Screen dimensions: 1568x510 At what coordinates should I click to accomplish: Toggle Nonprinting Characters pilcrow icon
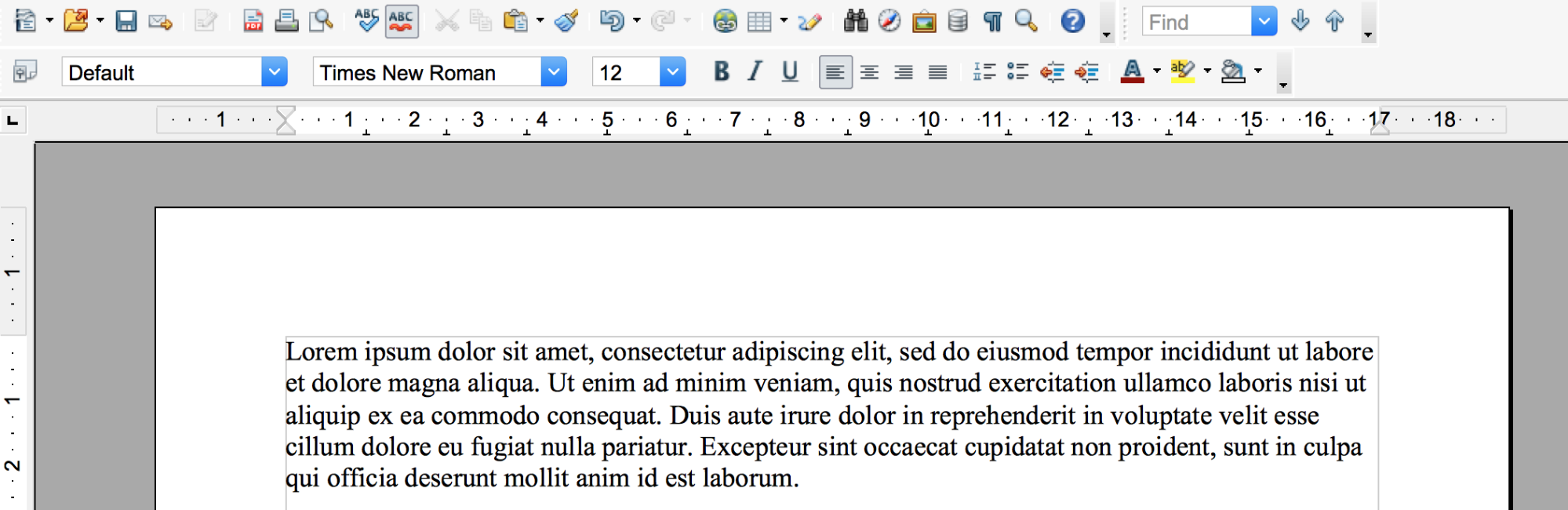coord(992,21)
